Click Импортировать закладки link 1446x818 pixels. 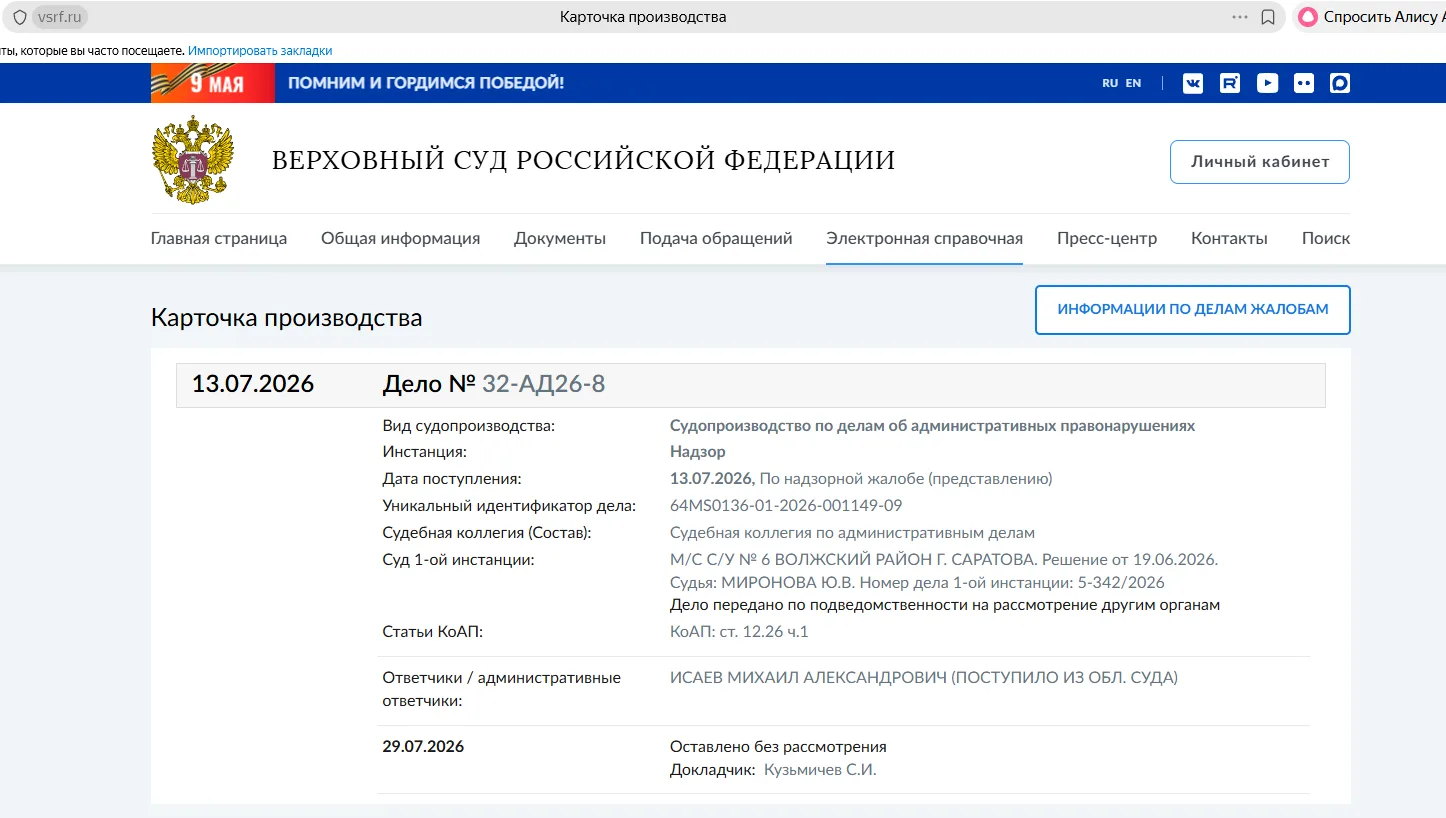260,51
